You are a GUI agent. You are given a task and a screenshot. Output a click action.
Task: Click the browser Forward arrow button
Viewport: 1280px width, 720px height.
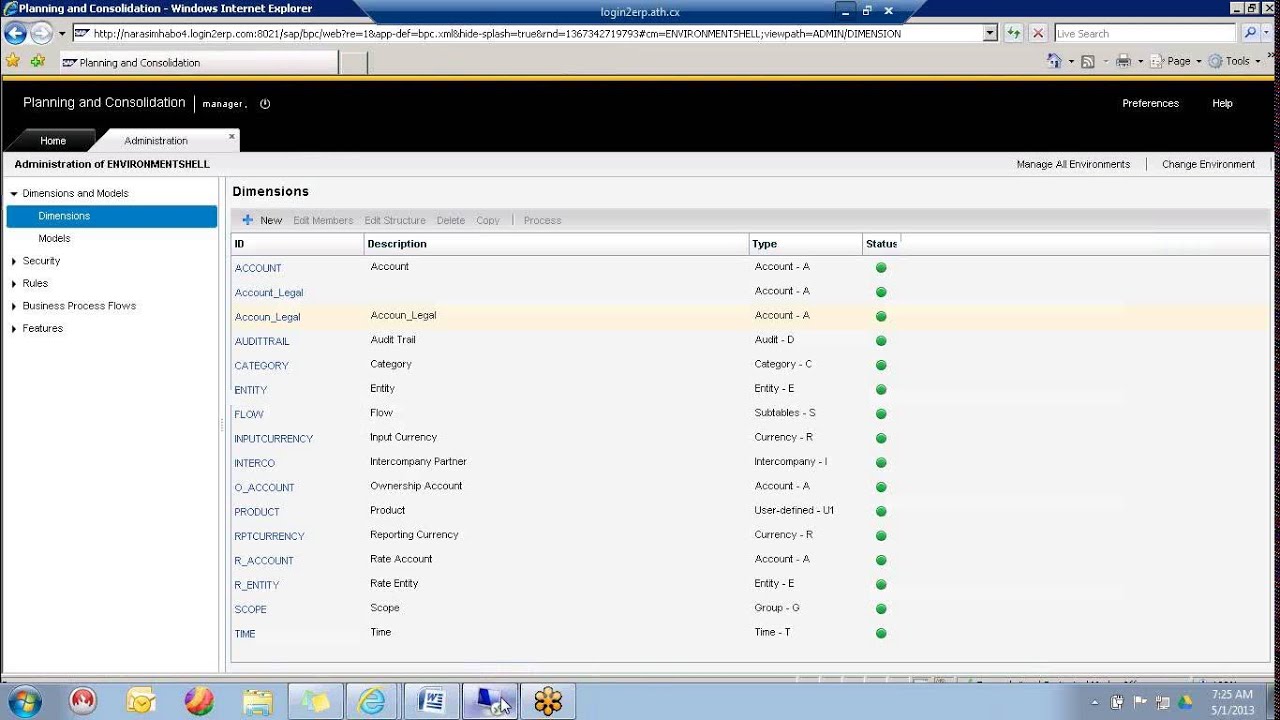tap(41, 33)
